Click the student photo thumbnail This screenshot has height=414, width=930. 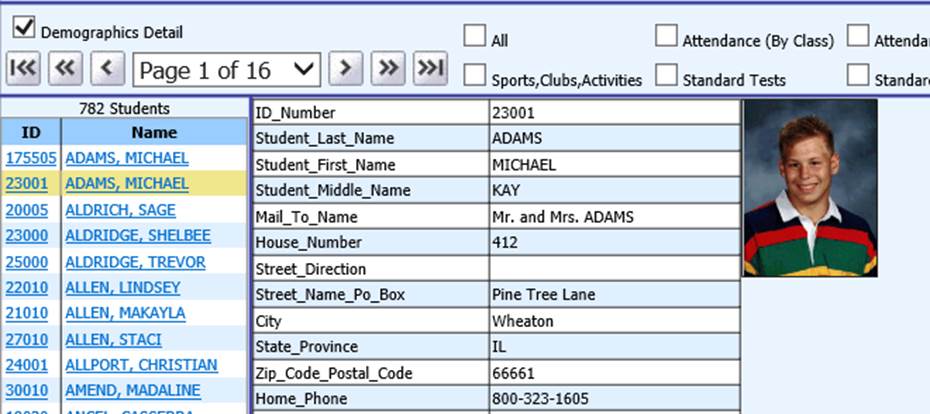pos(810,187)
